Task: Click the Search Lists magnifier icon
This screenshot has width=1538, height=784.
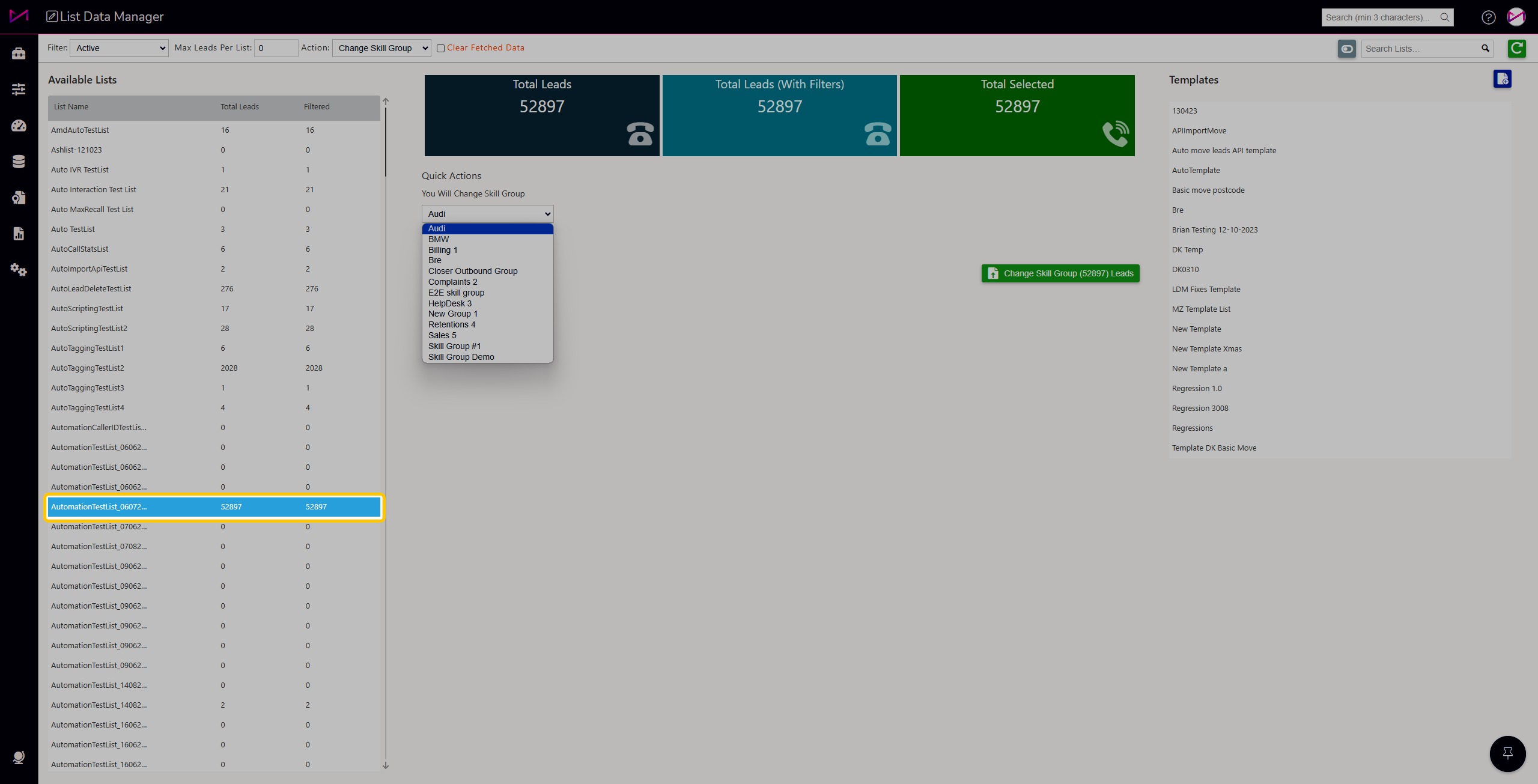Action: click(x=1485, y=49)
